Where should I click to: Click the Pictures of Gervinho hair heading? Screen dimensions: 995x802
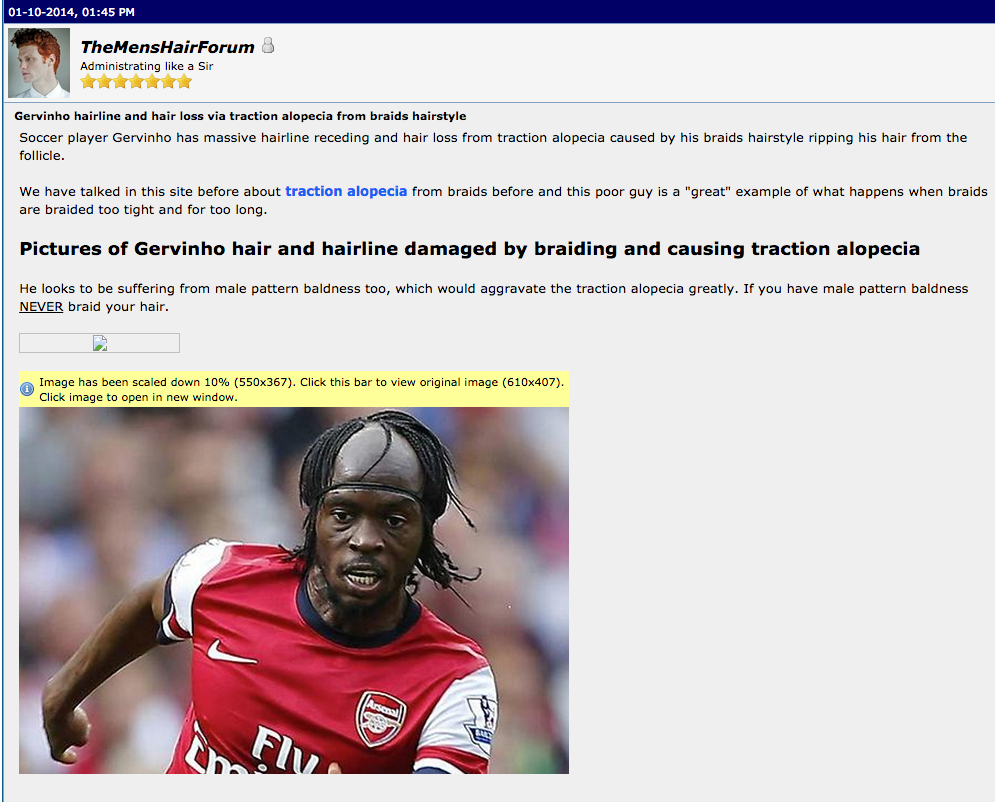470,248
